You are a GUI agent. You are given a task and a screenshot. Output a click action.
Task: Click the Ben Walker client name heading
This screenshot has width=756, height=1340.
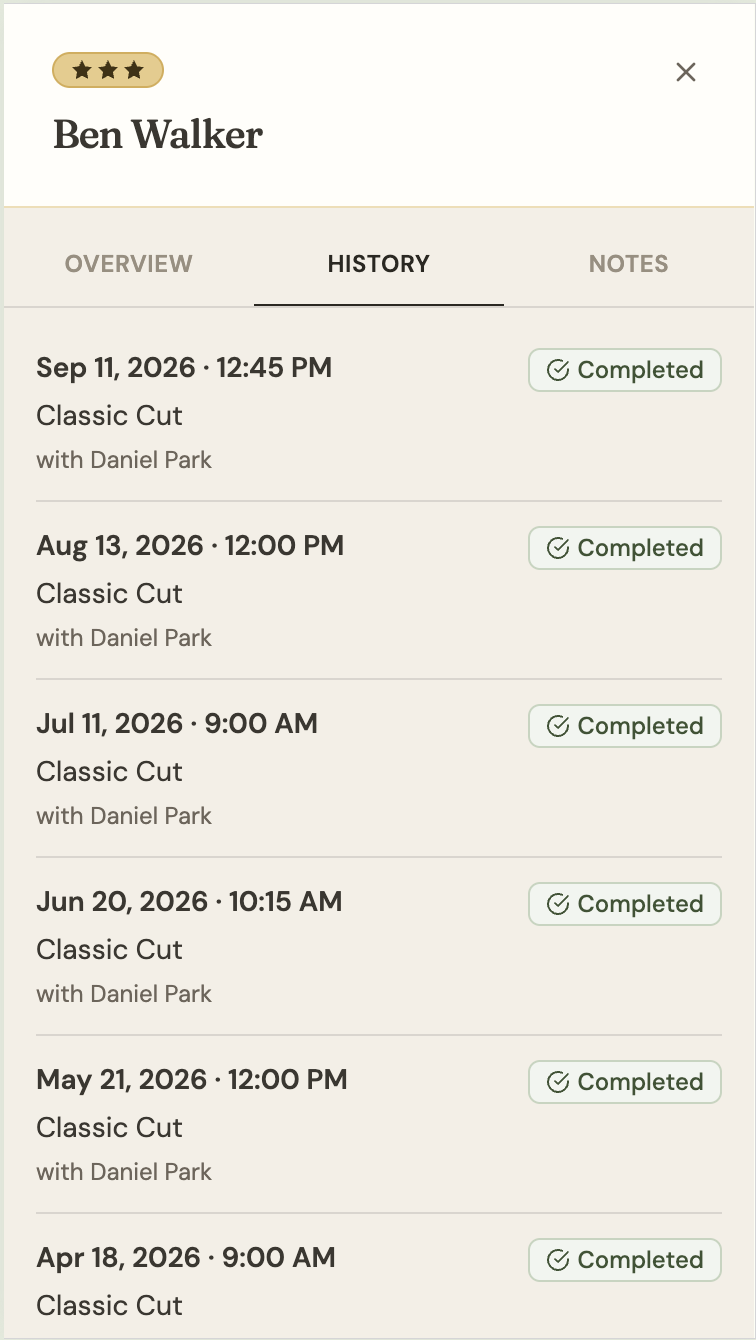pyautogui.click(x=158, y=134)
